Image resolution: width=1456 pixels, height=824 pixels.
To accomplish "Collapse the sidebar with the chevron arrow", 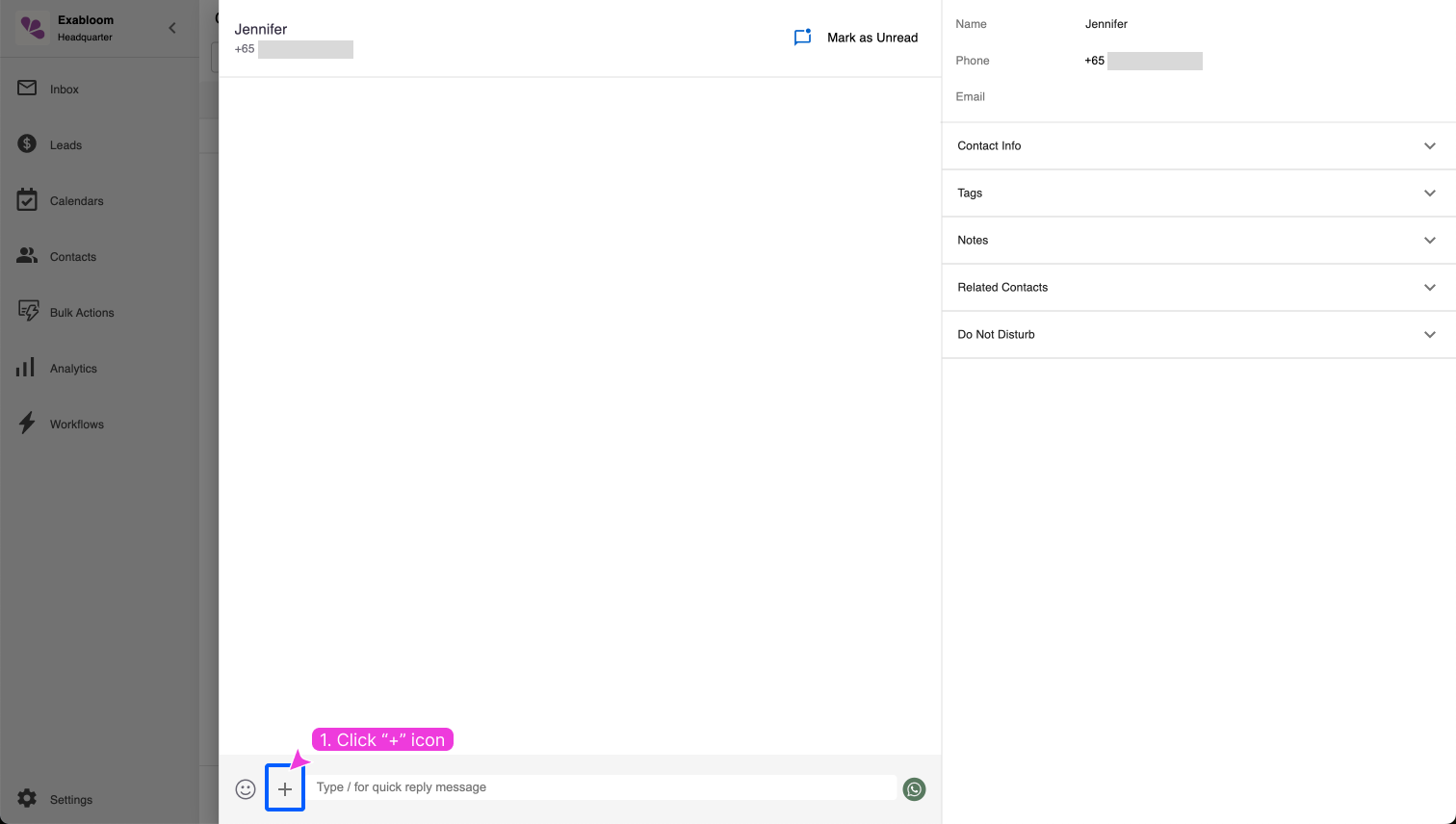I will tap(172, 28).
